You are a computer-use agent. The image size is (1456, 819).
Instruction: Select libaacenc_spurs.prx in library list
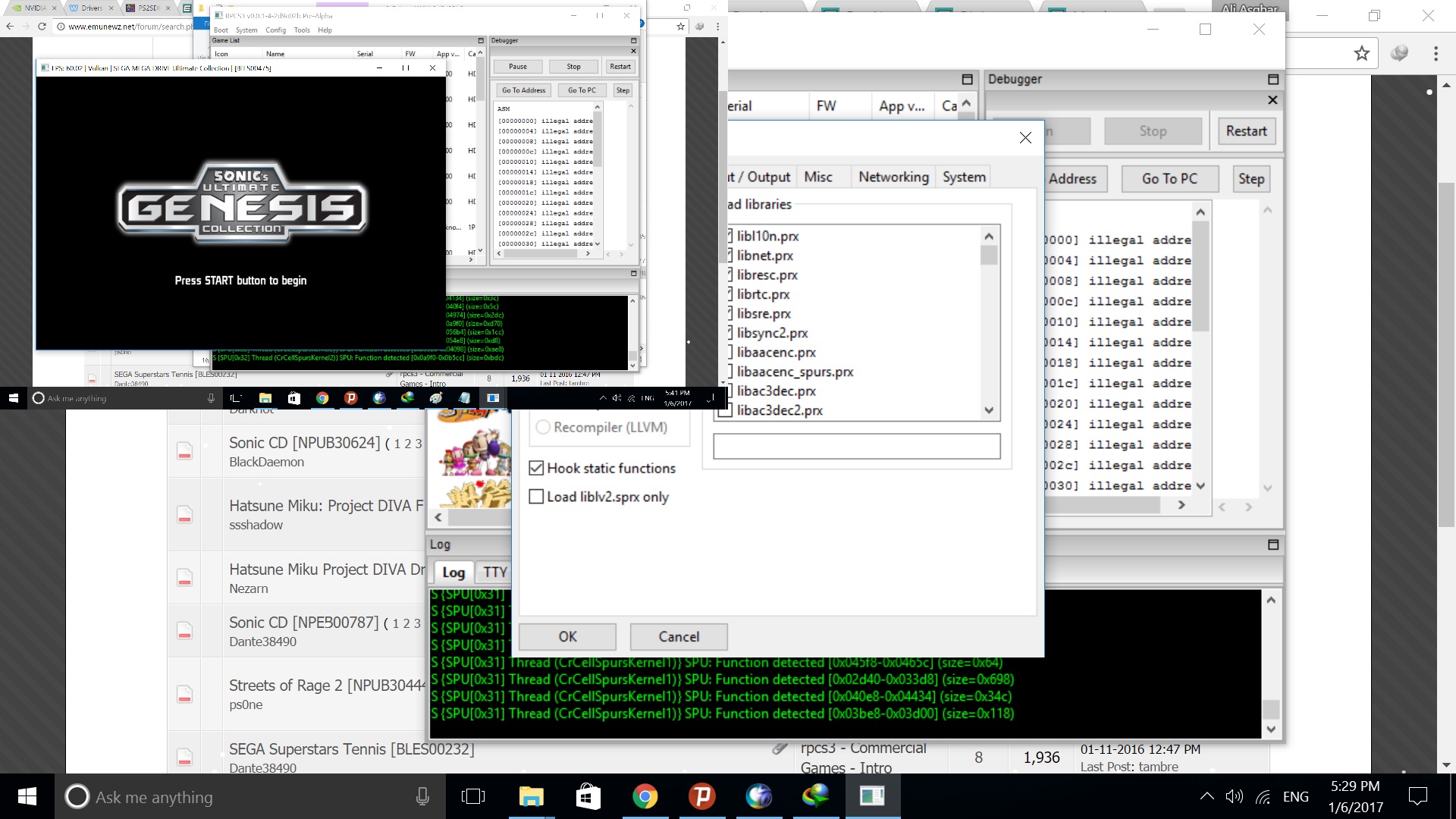point(795,372)
